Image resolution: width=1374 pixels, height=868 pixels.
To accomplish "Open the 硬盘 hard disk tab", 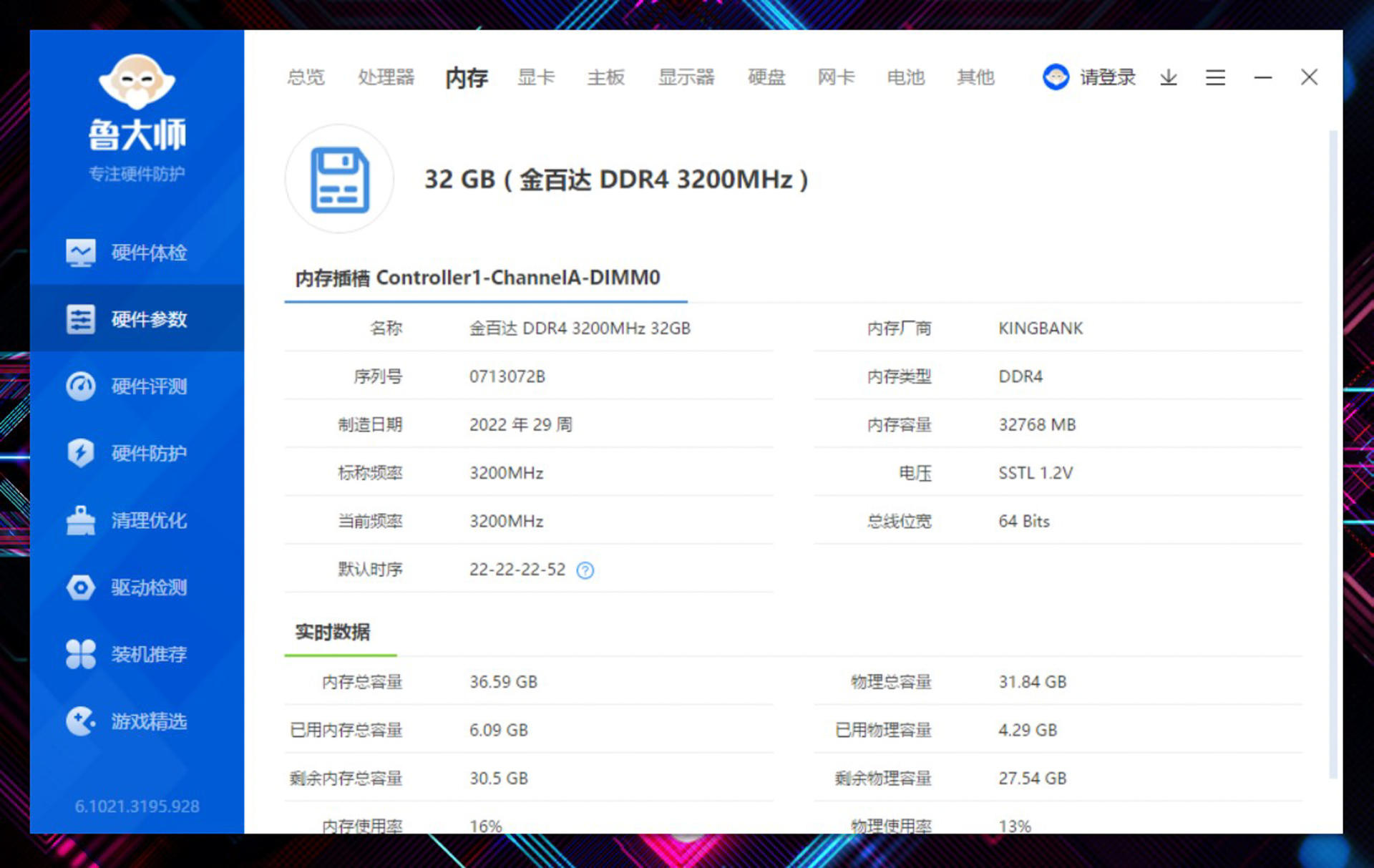I will pyautogui.click(x=765, y=77).
